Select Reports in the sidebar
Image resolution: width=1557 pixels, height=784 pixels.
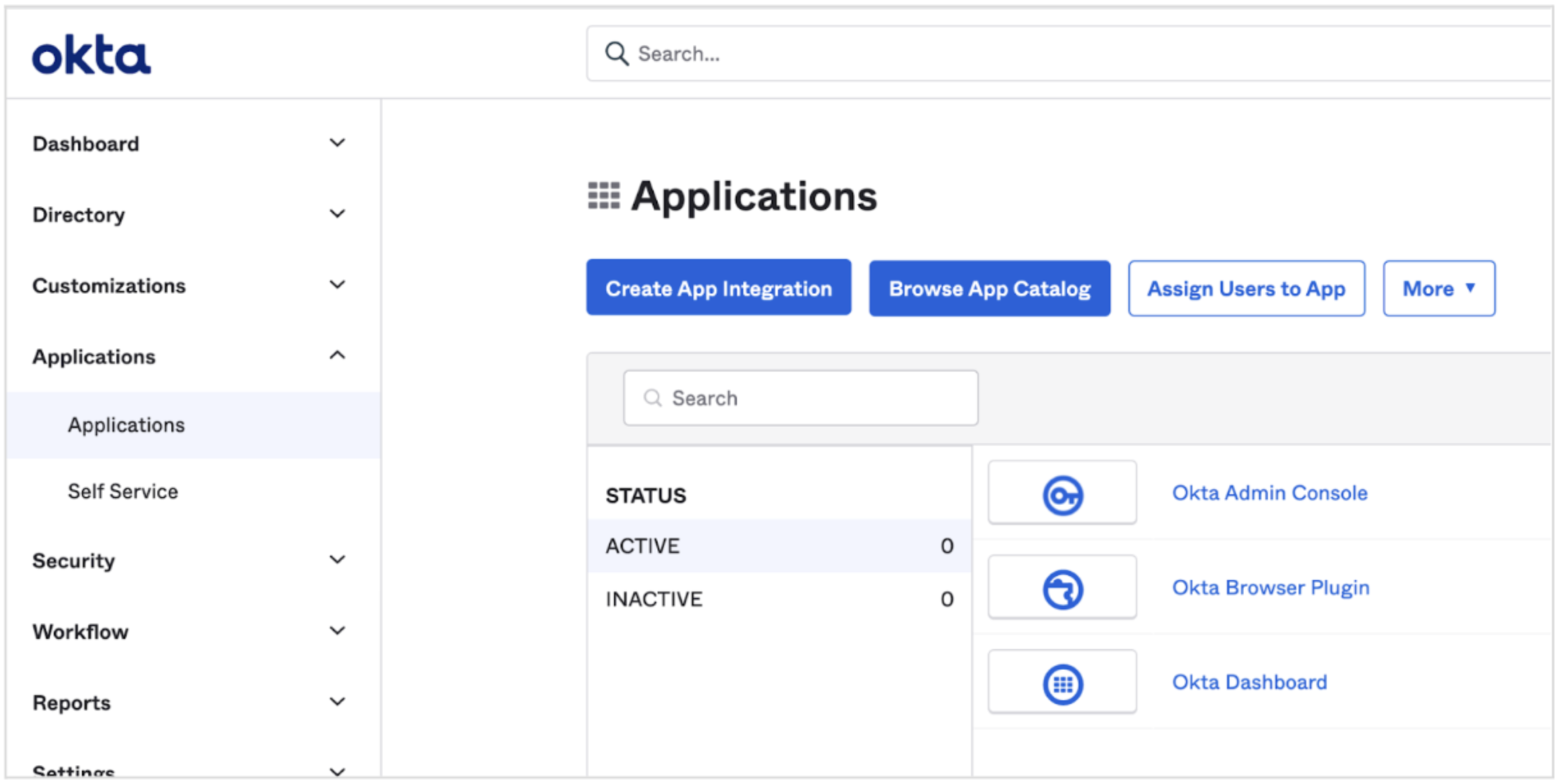click(x=72, y=703)
